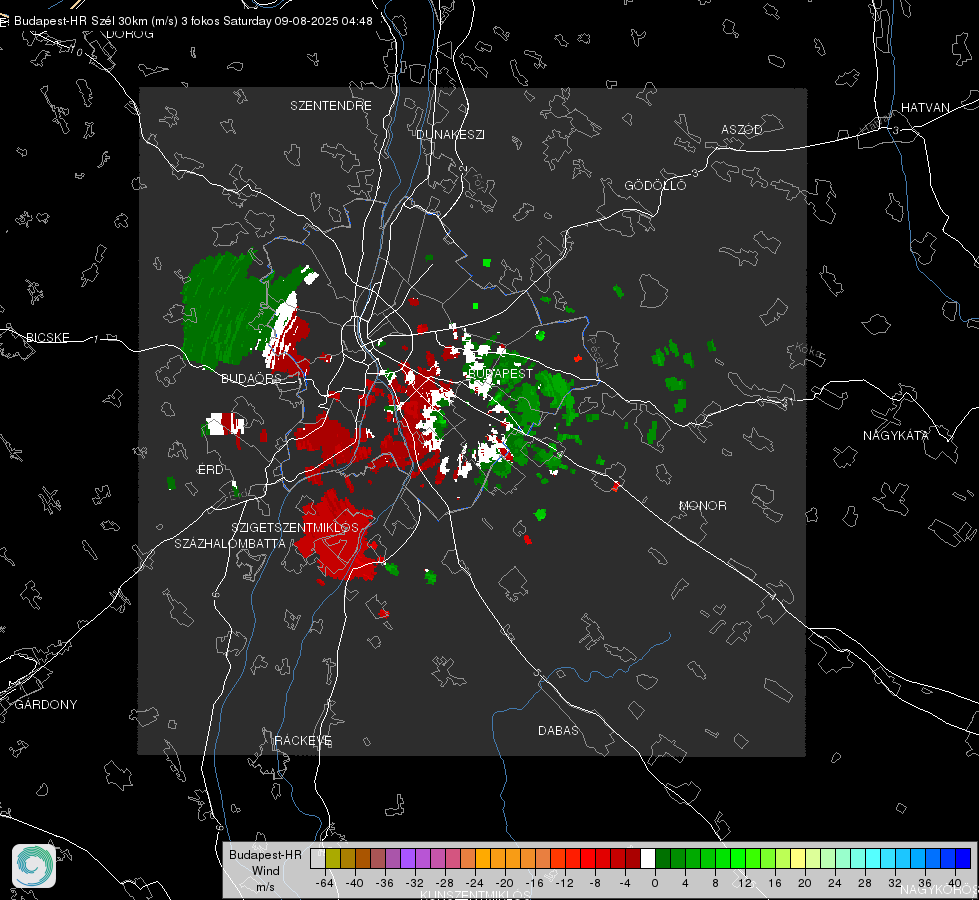Click the '-4' legend value

coord(624,883)
